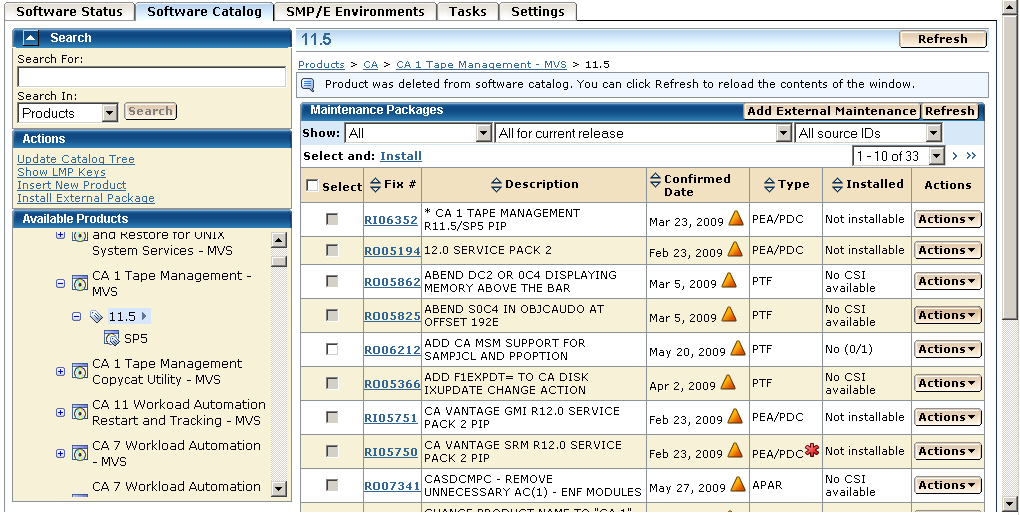Tick checkbox for RI05751 row
Screen dimensions: 1020x515
[332, 417]
